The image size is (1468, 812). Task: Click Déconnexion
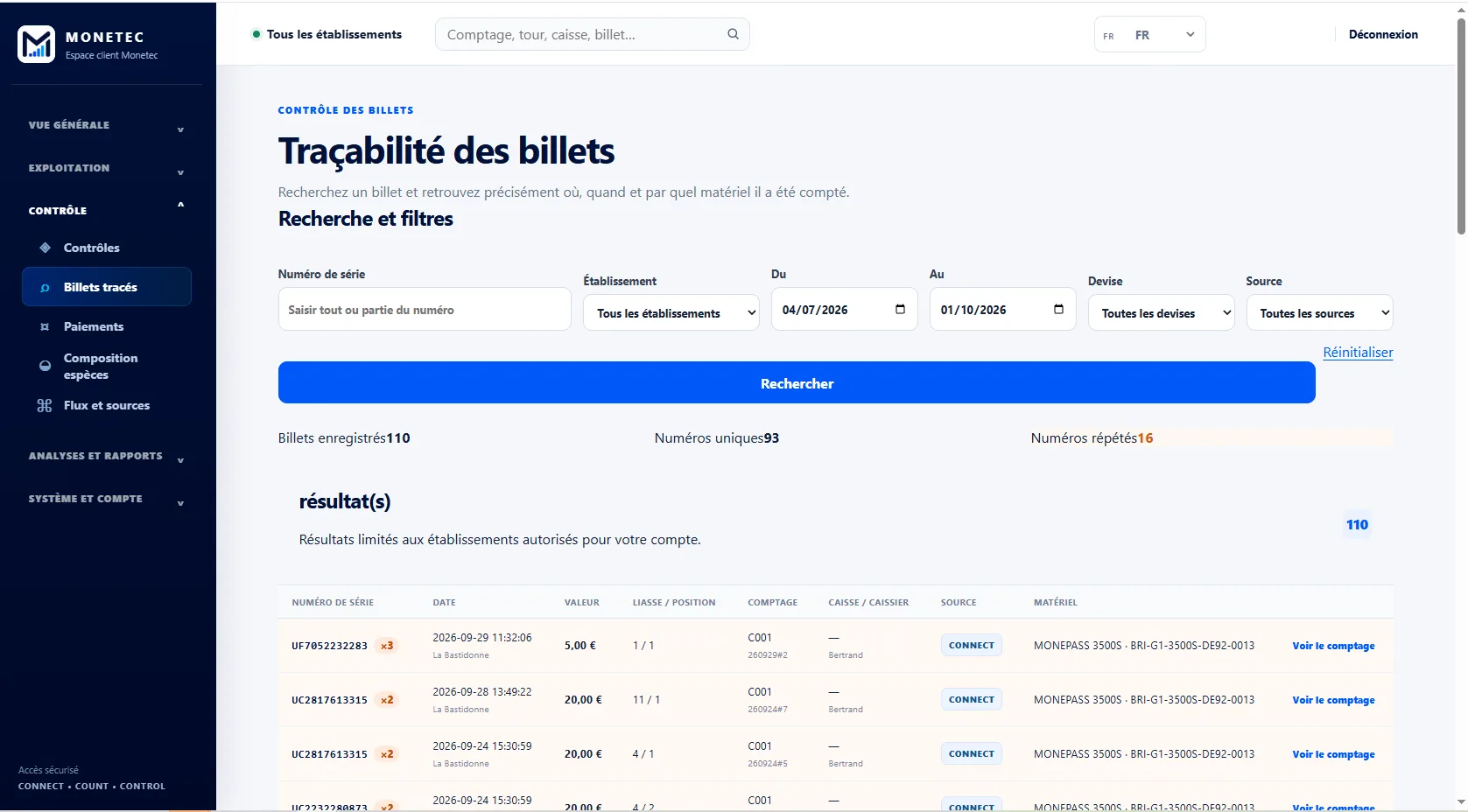1383,34
